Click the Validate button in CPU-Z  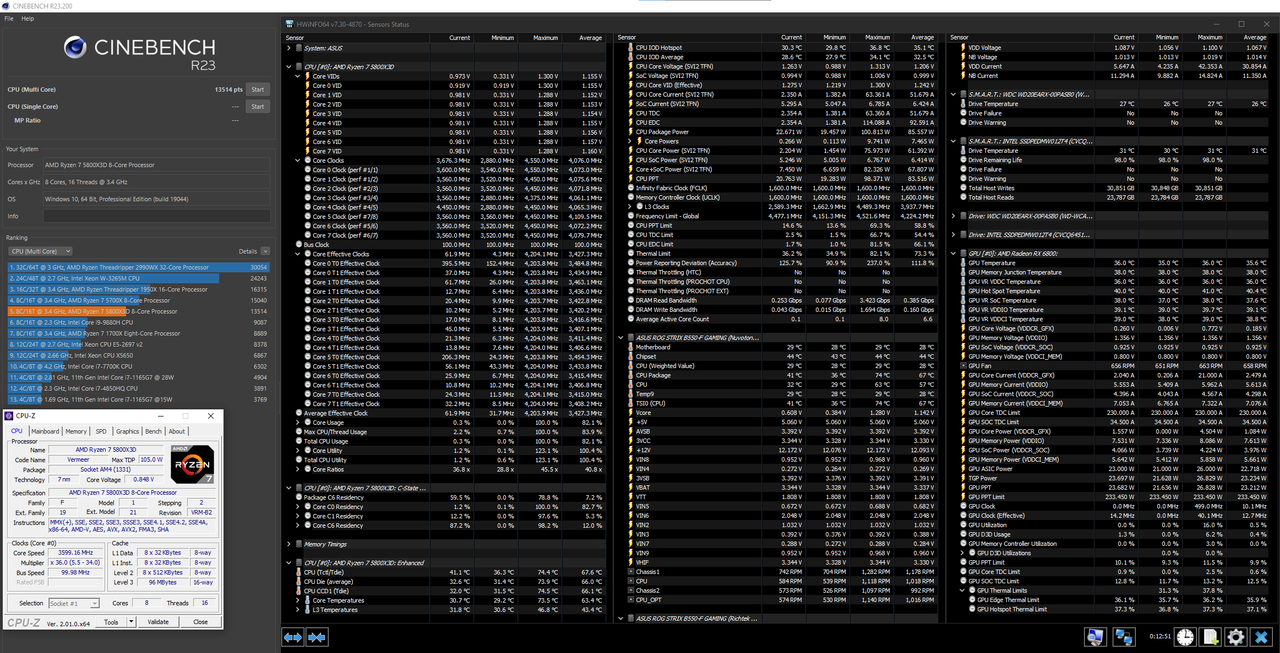click(158, 621)
